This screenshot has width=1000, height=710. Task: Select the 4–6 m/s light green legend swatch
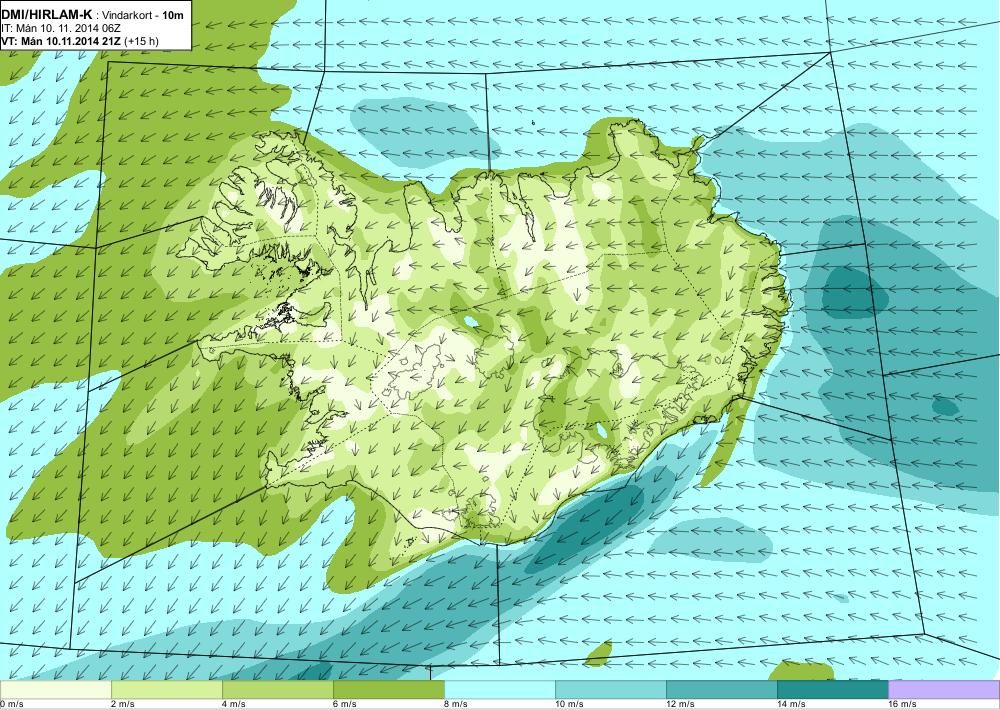click(277, 690)
